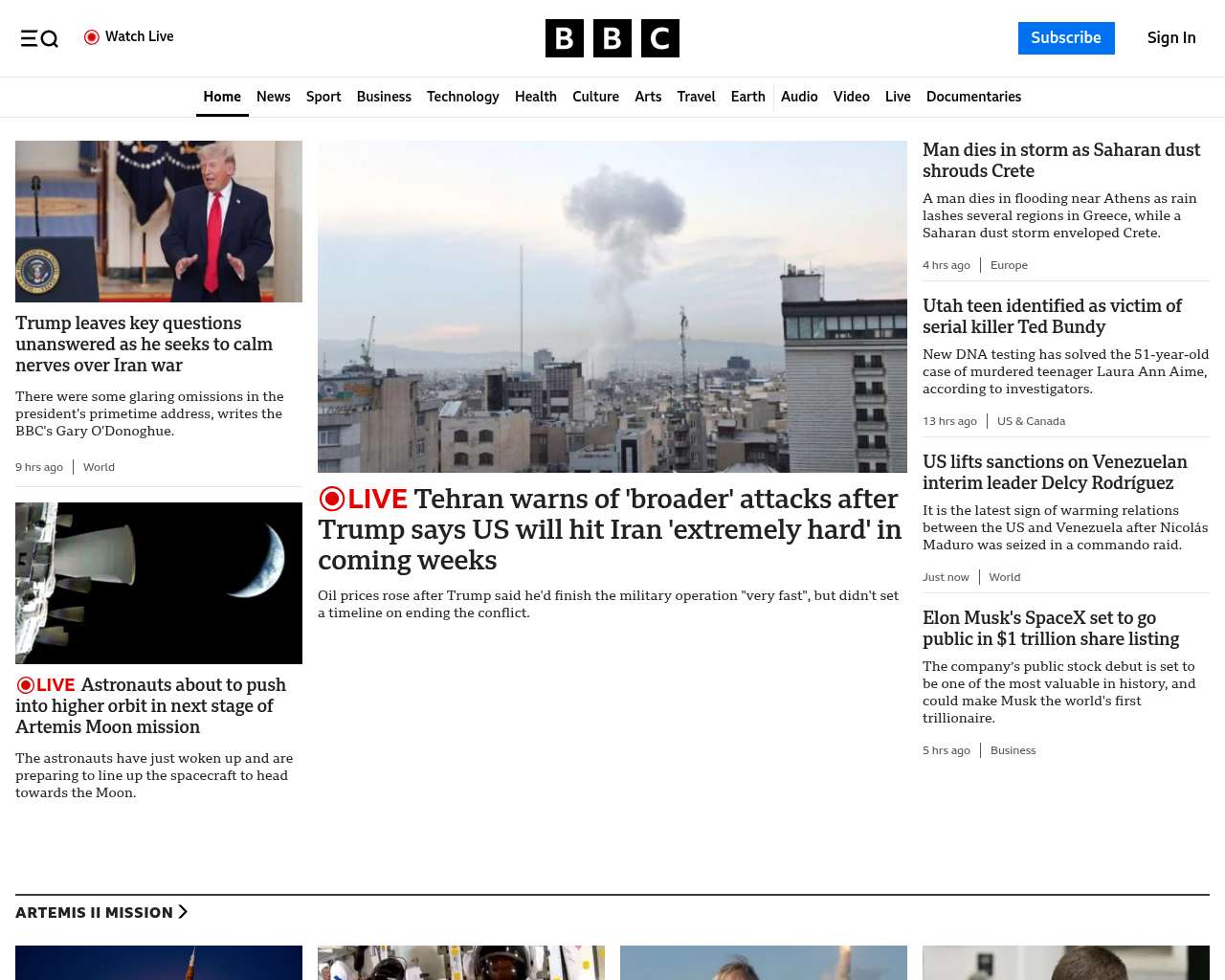1225x980 pixels.
Task: Click the Business tag under SpaceX story
Action: click(x=1013, y=750)
